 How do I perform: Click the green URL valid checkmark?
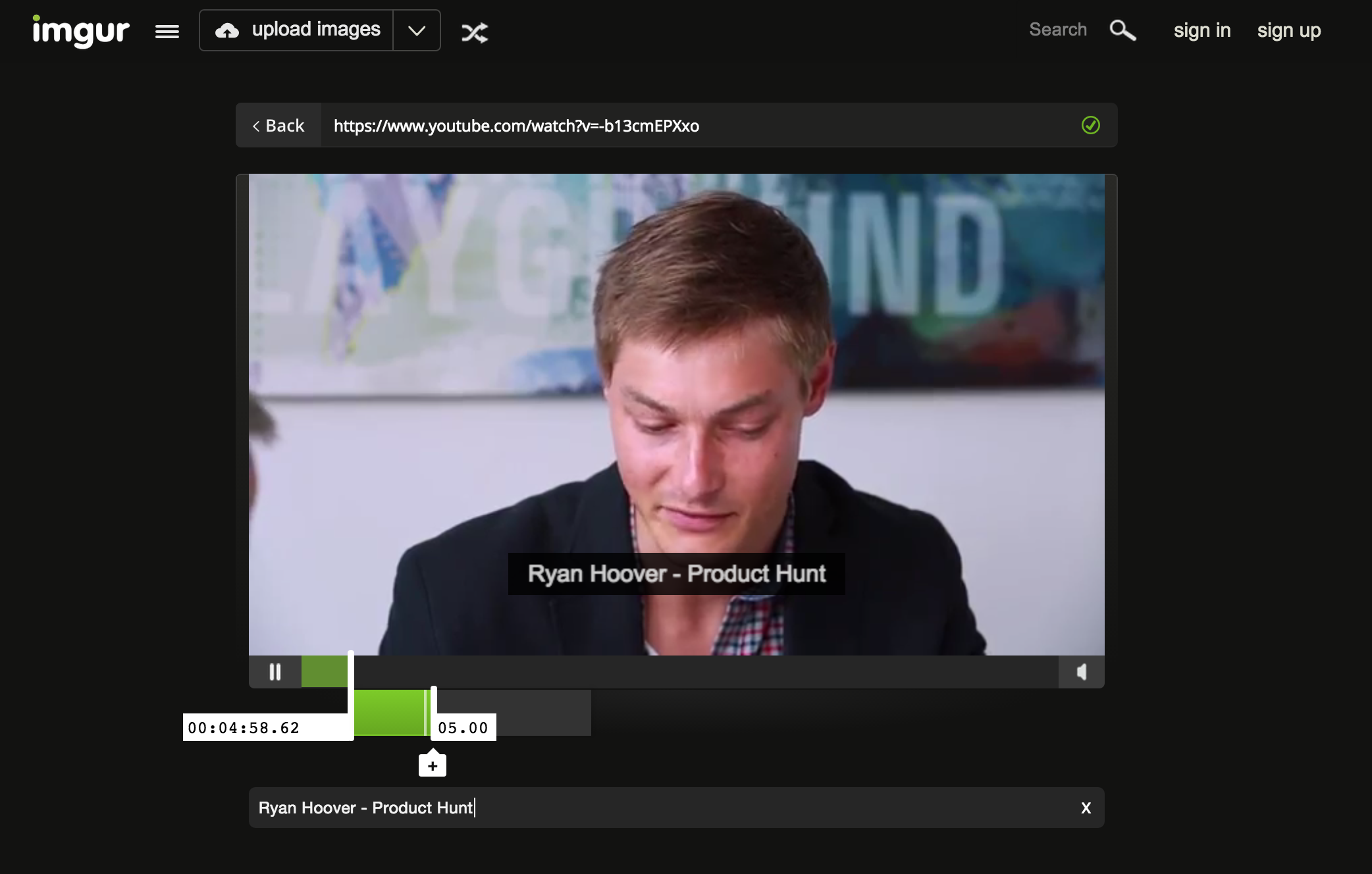click(x=1090, y=125)
